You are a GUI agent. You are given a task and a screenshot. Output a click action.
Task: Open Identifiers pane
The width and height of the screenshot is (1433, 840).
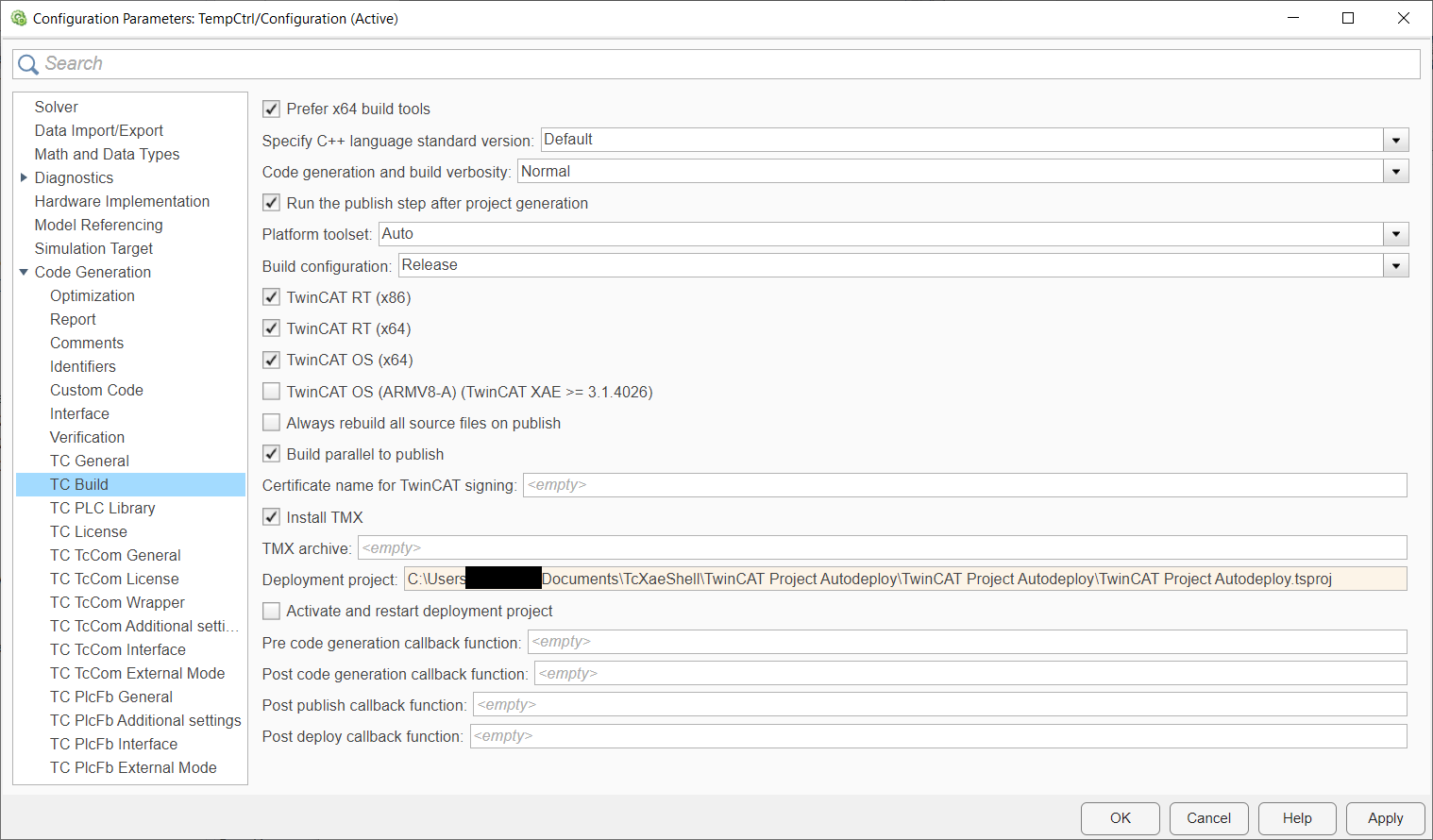click(83, 366)
